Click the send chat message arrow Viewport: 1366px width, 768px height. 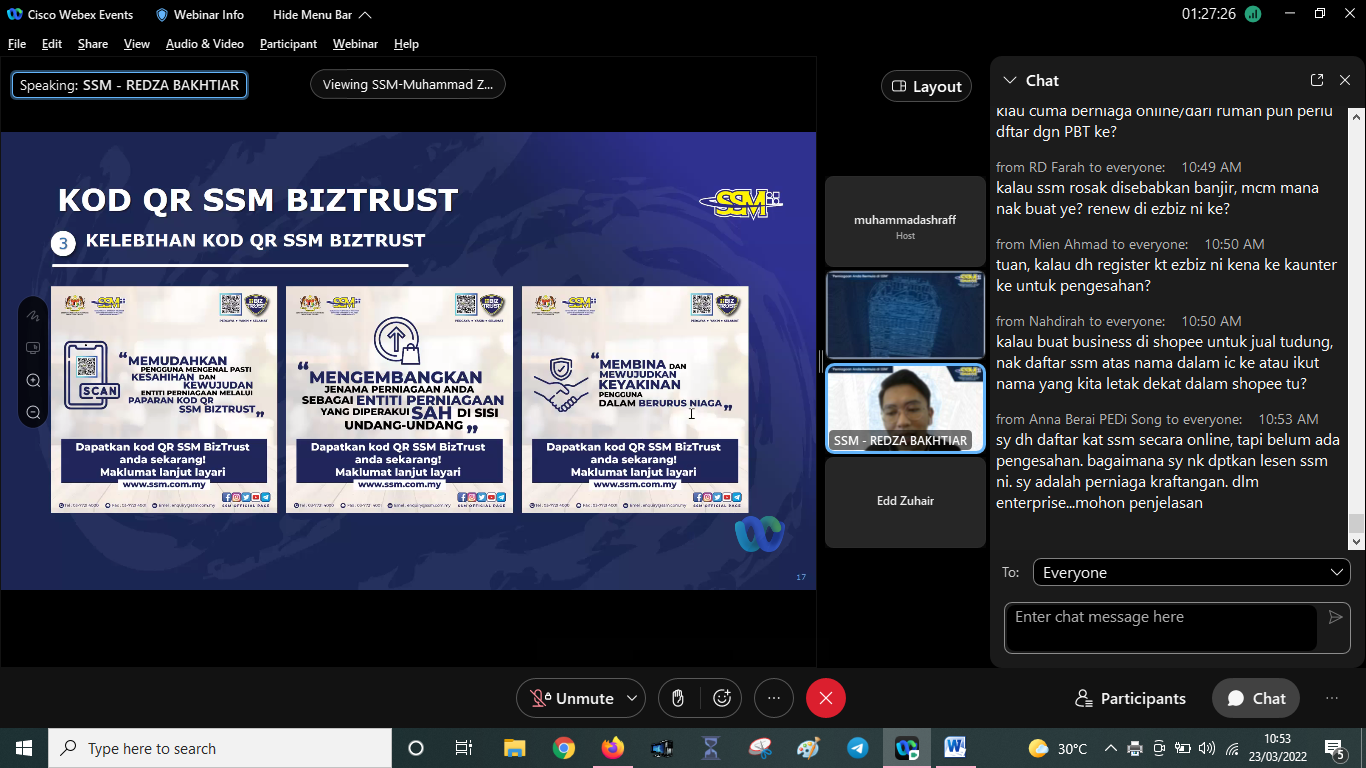tap(1335, 617)
